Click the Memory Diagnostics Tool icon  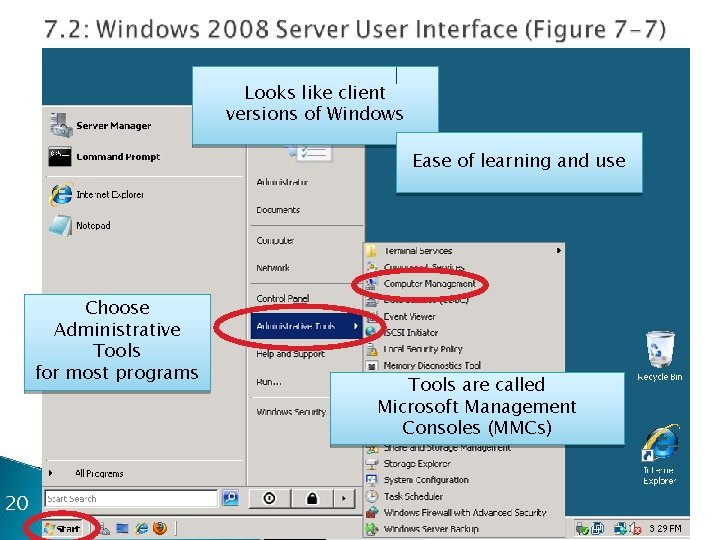pyautogui.click(x=371, y=366)
